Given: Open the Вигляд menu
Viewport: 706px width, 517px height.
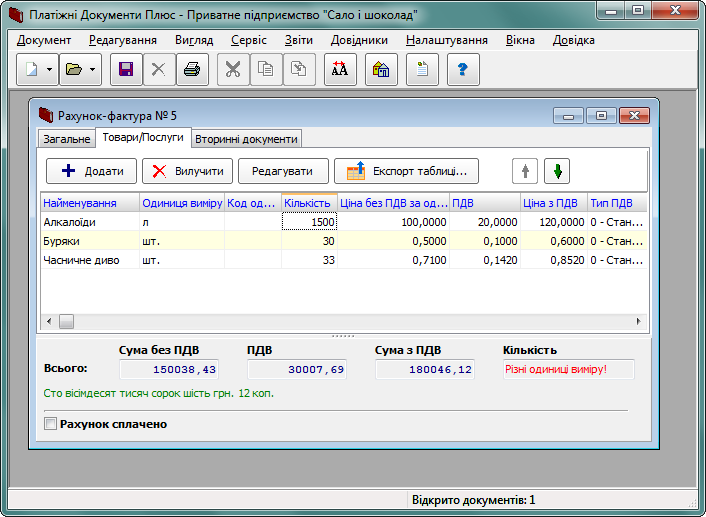Looking at the screenshot, I should [194, 40].
